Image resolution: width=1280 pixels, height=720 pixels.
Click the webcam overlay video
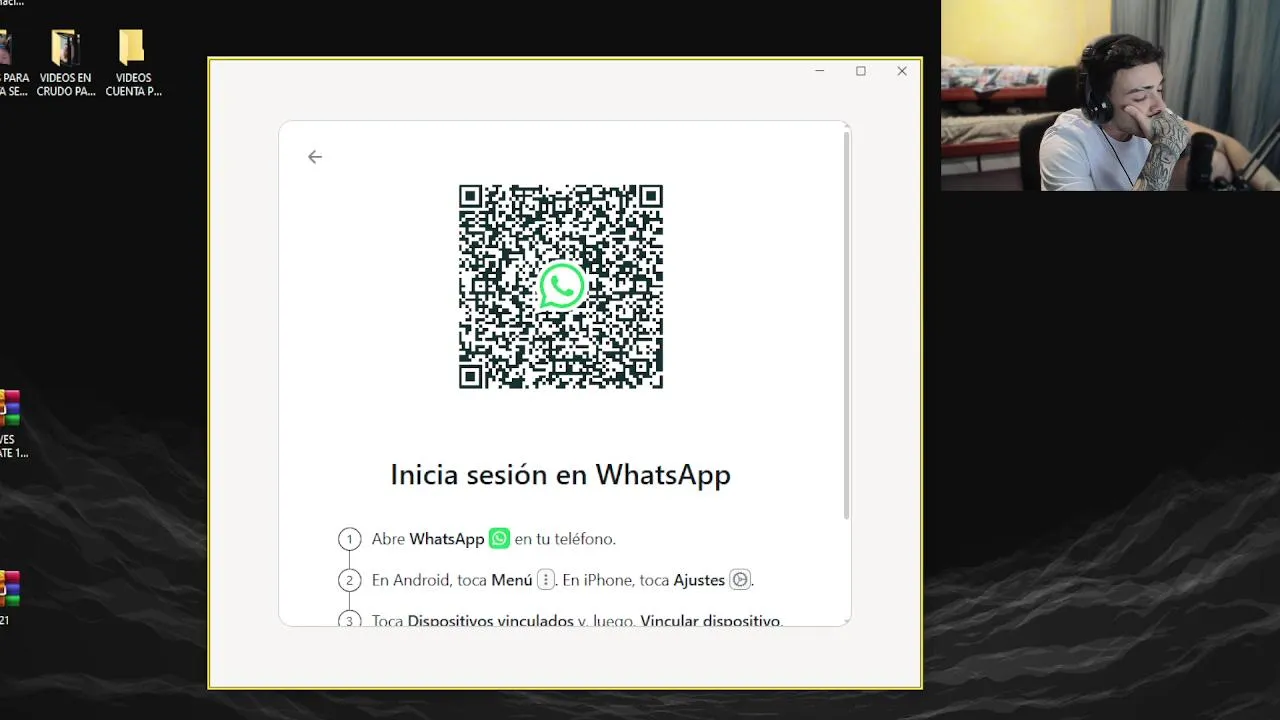coord(1110,95)
